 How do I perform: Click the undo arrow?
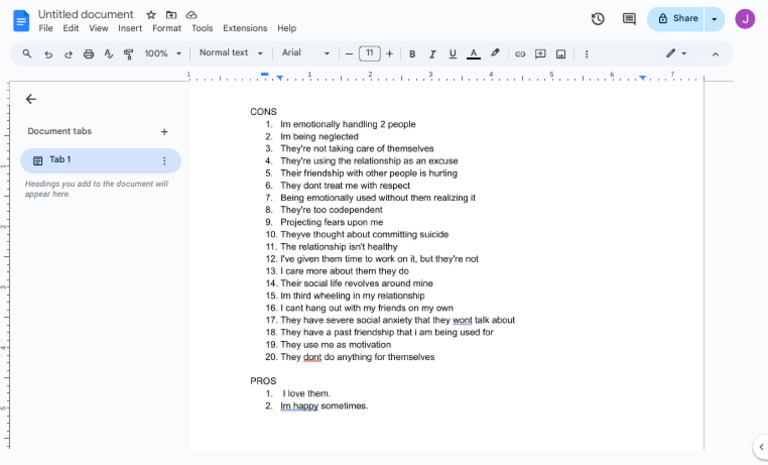click(x=48, y=54)
